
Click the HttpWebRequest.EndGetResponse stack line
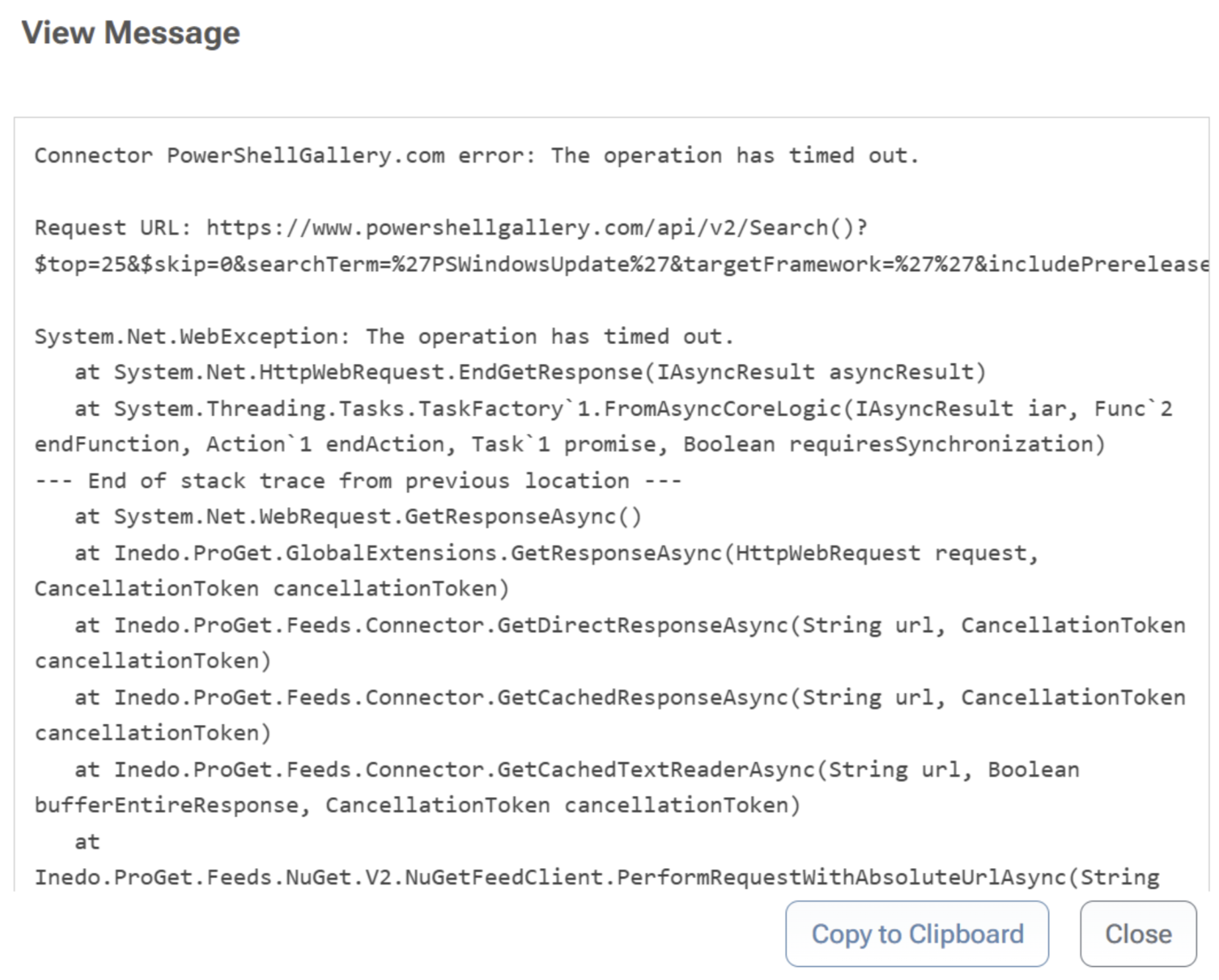530,372
